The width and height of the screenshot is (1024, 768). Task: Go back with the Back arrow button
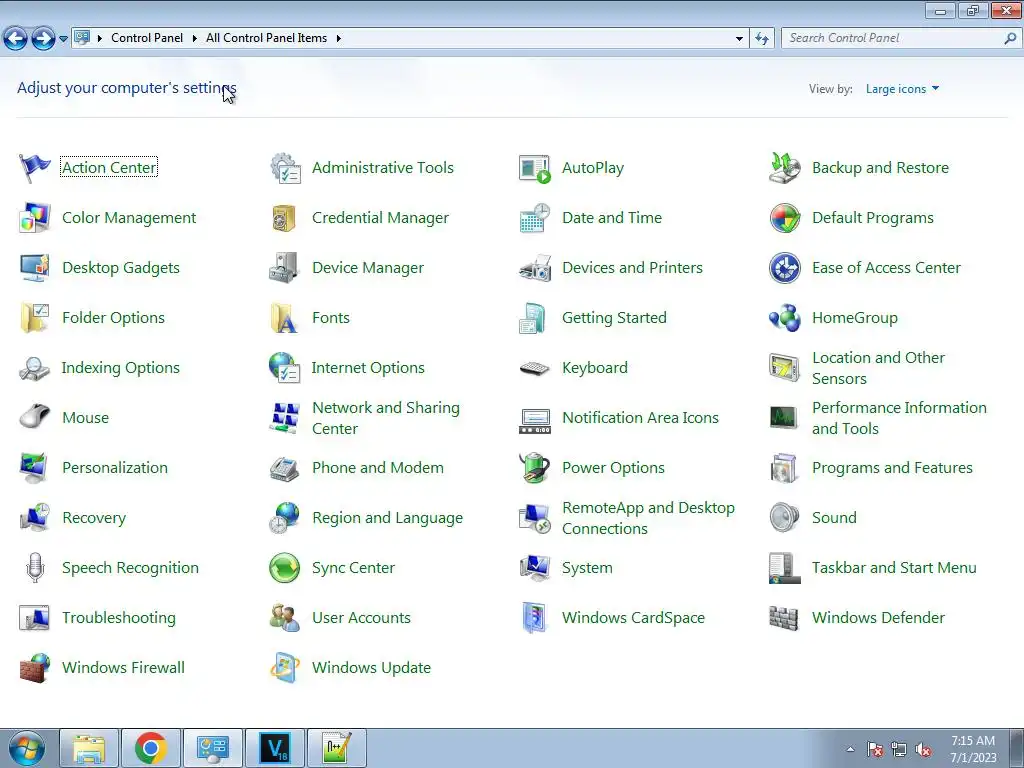[15, 39]
